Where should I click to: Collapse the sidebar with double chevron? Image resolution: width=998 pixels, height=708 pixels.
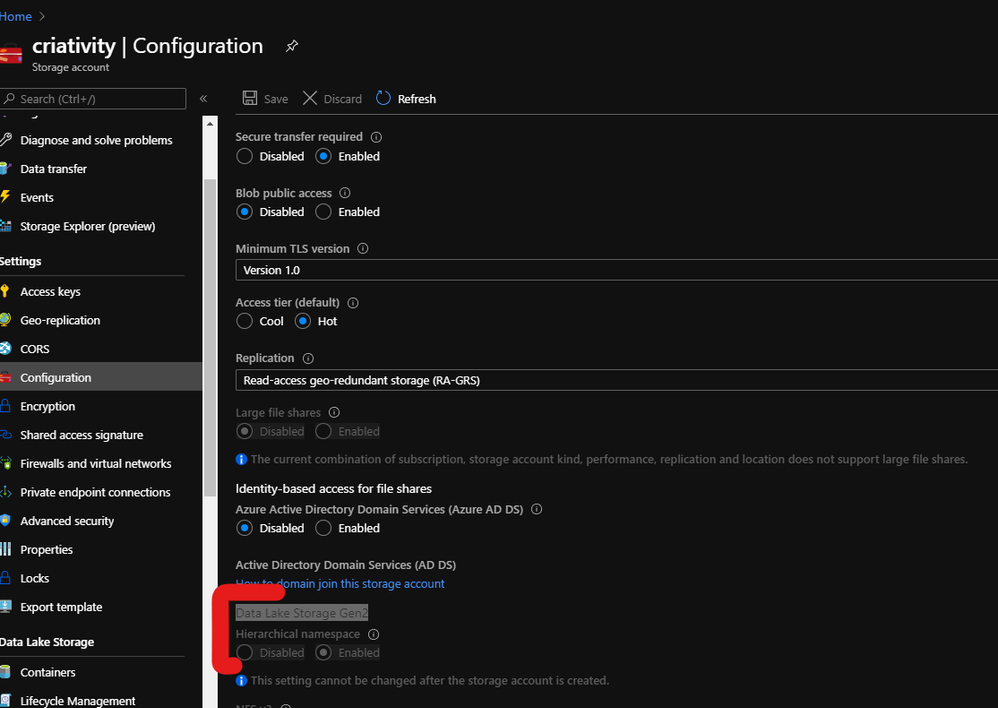click(204, 99)
